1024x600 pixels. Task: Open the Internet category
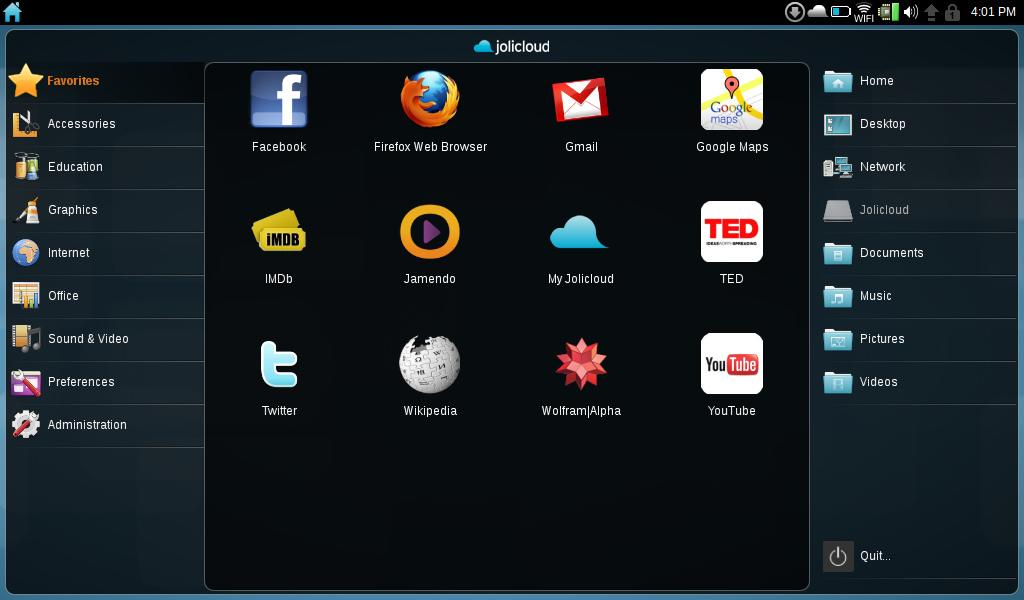coord(106,253)
